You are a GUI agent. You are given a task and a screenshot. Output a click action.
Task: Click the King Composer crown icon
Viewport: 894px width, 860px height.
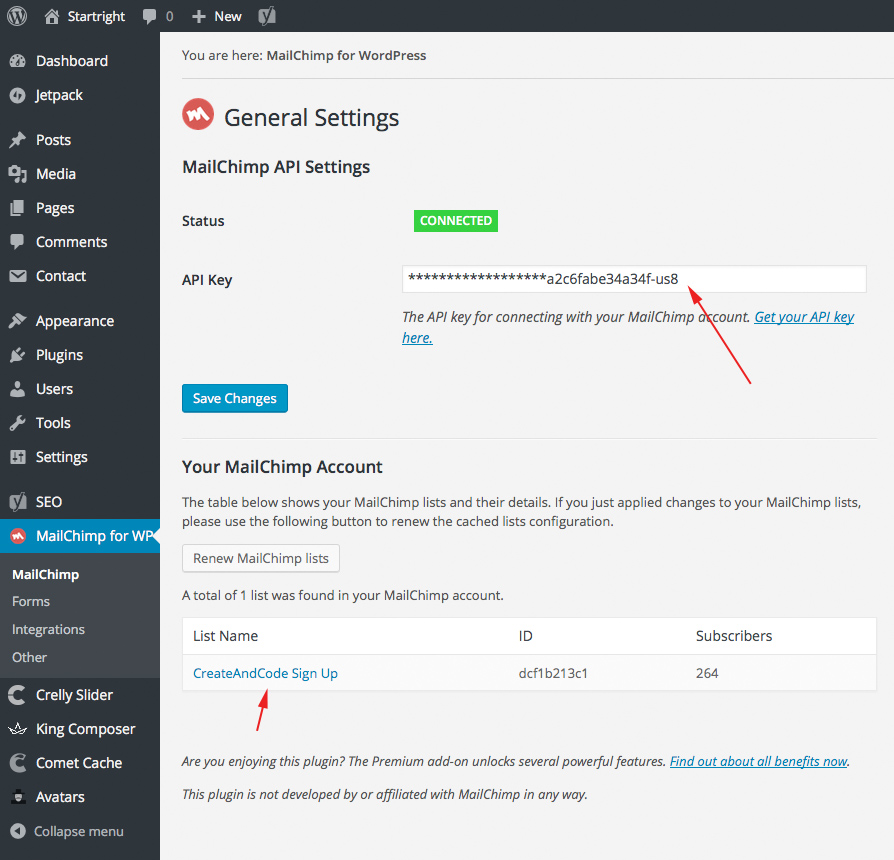click(18, 729)
